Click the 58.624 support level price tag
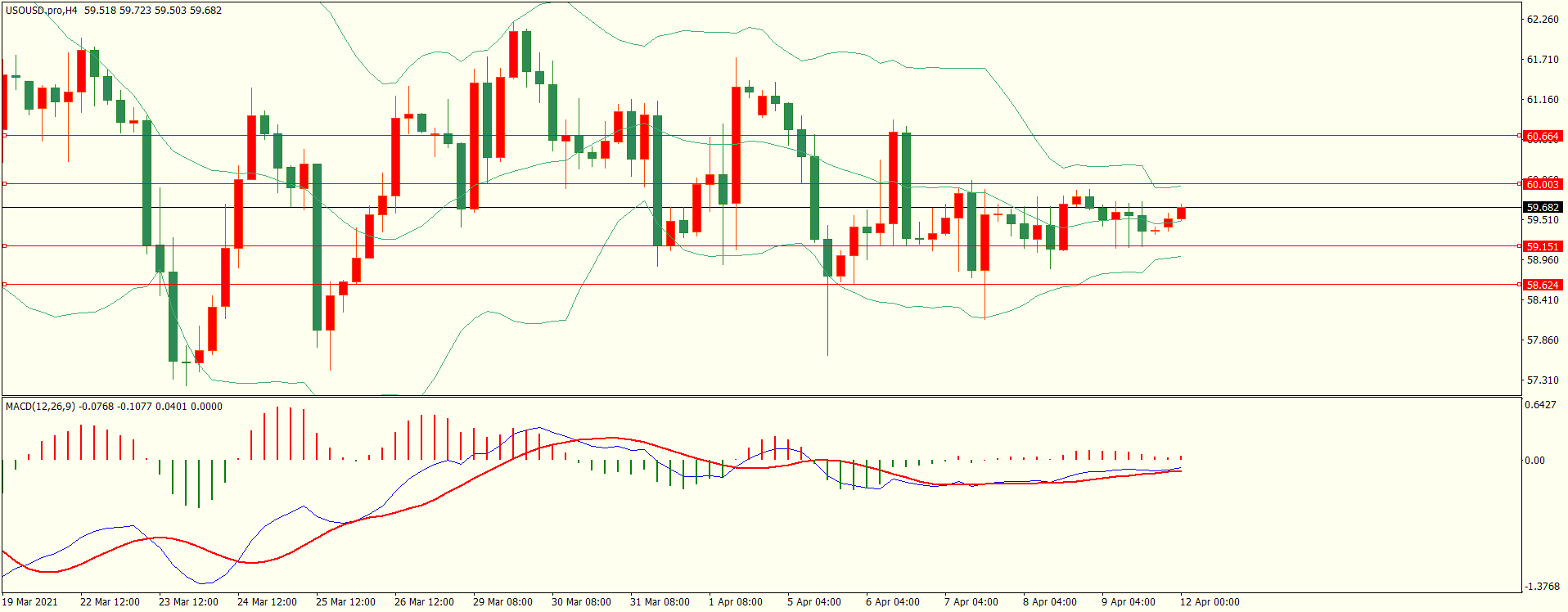1568x612 pixels. (x=1542, y=285)
